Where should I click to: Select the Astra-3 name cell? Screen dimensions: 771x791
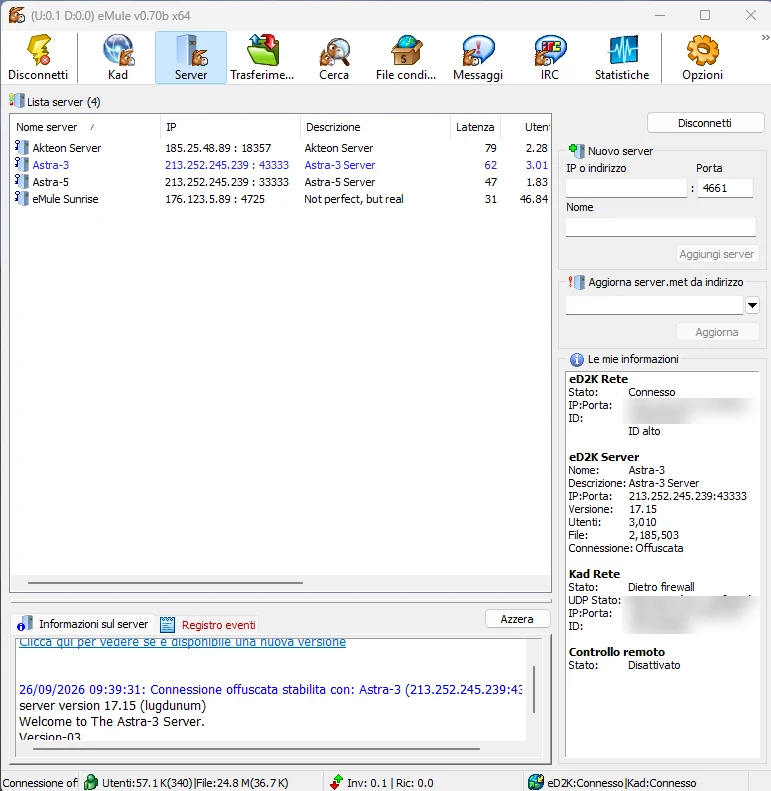(51, 165)
